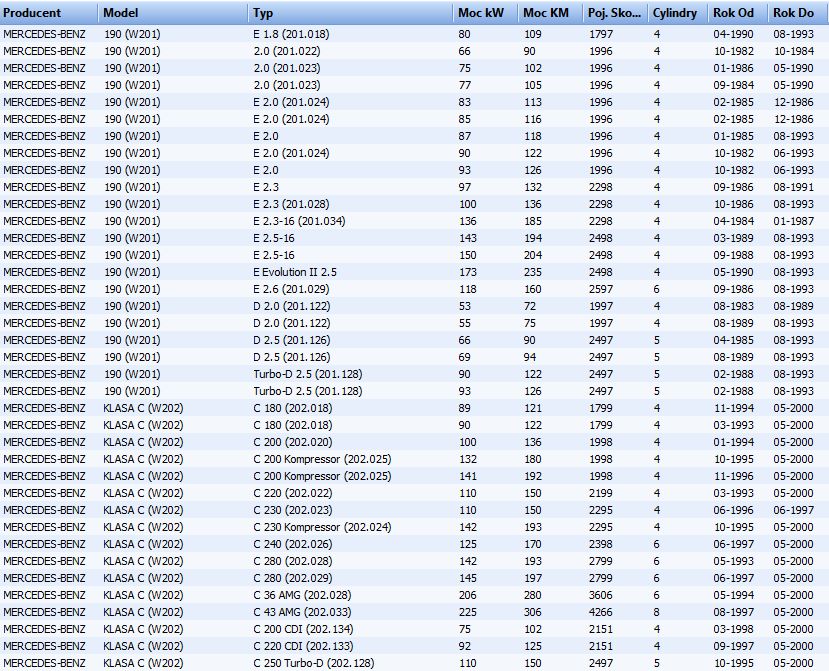829x671 pixels.
Task: Sort by the Rok Do column header
Action: (x=798, y=13)
